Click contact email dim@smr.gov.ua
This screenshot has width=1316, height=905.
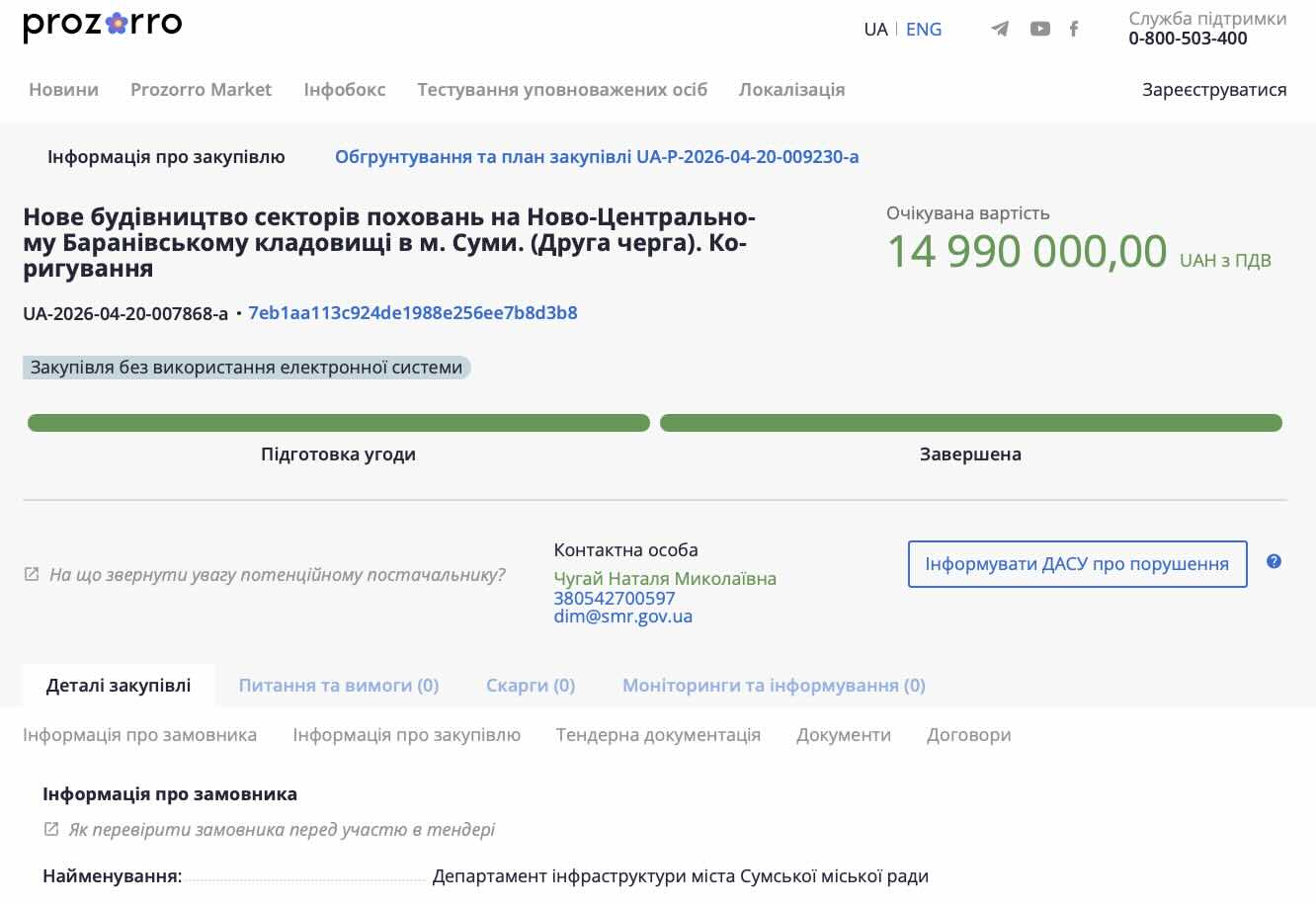622,617
